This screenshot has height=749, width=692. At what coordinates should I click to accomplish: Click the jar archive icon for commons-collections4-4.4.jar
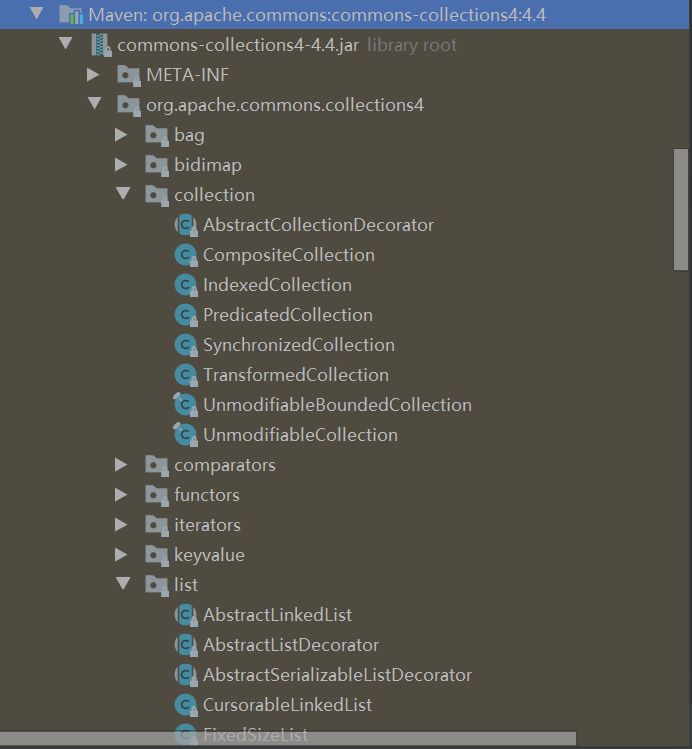101,45
